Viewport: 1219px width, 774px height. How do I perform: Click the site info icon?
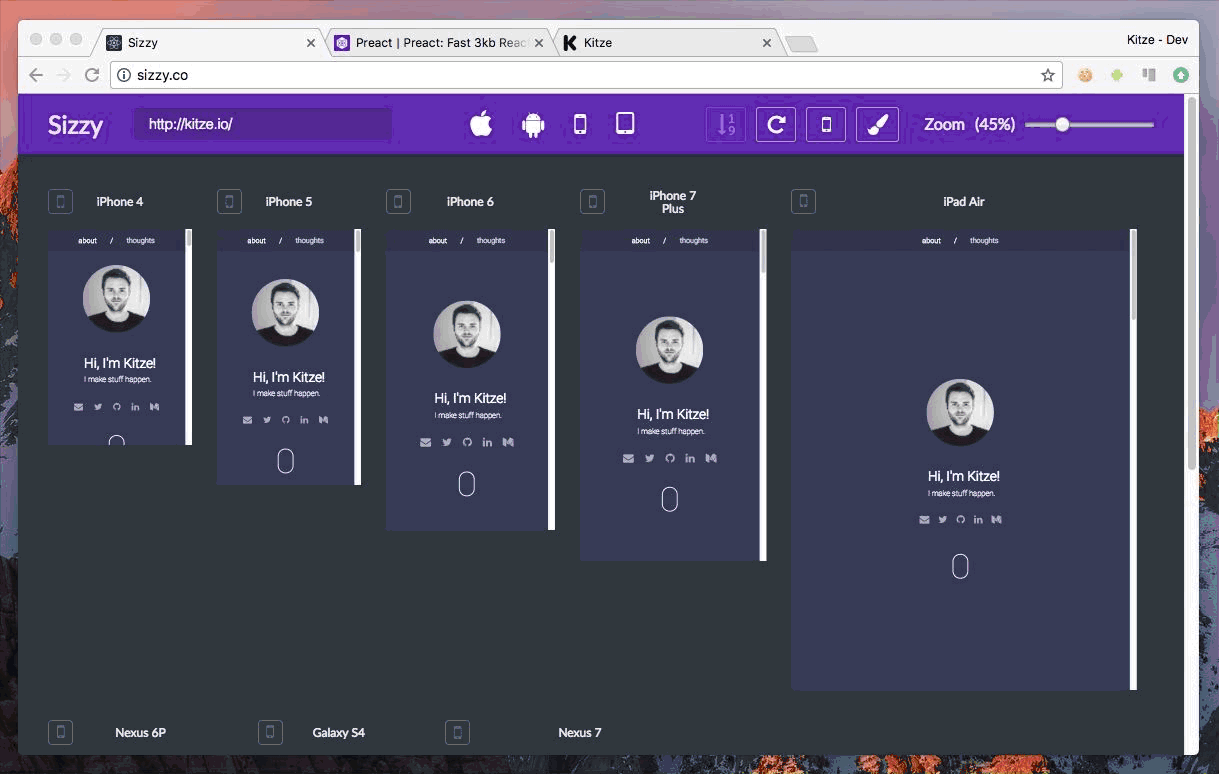point(124,75)
